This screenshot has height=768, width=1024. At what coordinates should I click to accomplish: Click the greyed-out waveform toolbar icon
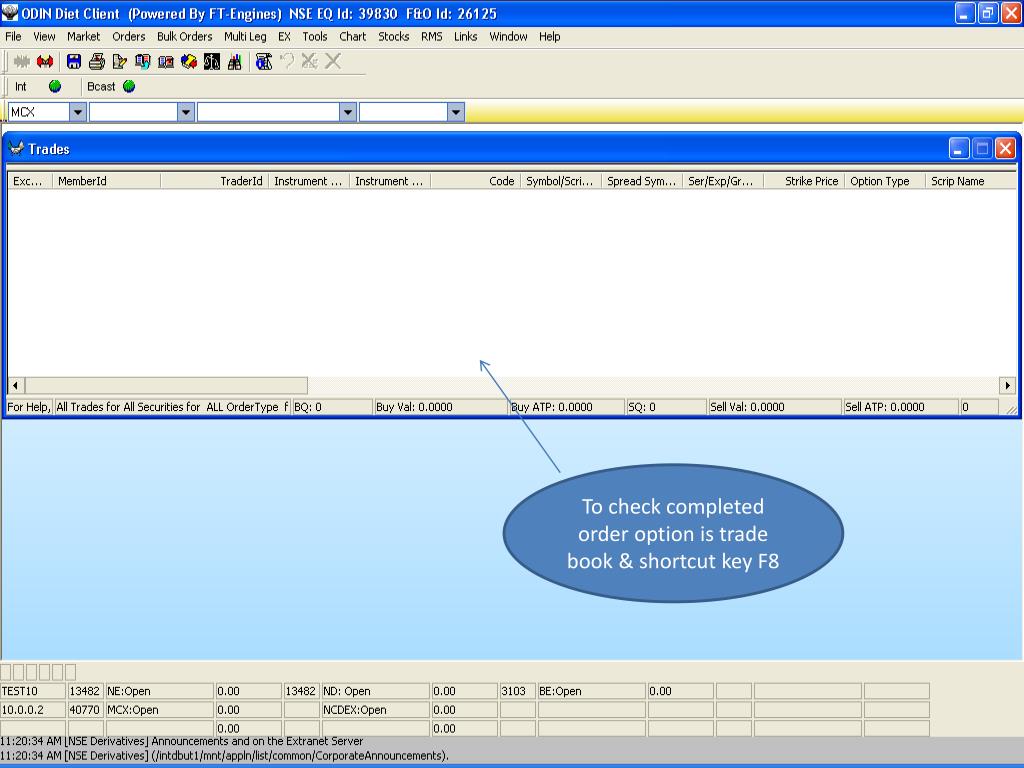pos(22,62)
